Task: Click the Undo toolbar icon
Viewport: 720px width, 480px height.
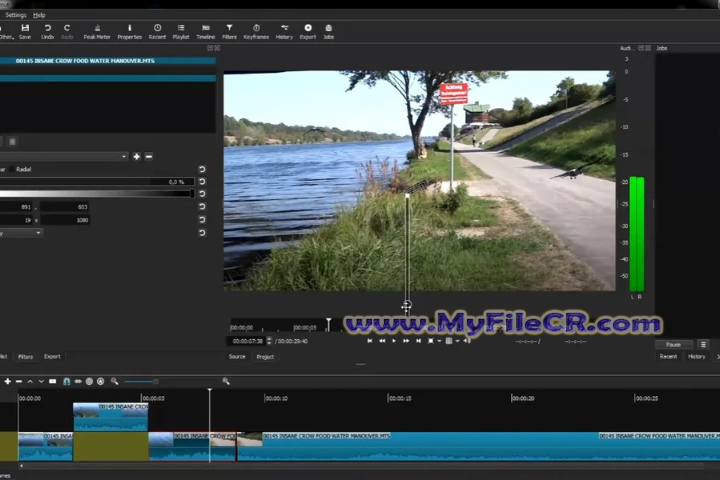Action: coord(47,32)
